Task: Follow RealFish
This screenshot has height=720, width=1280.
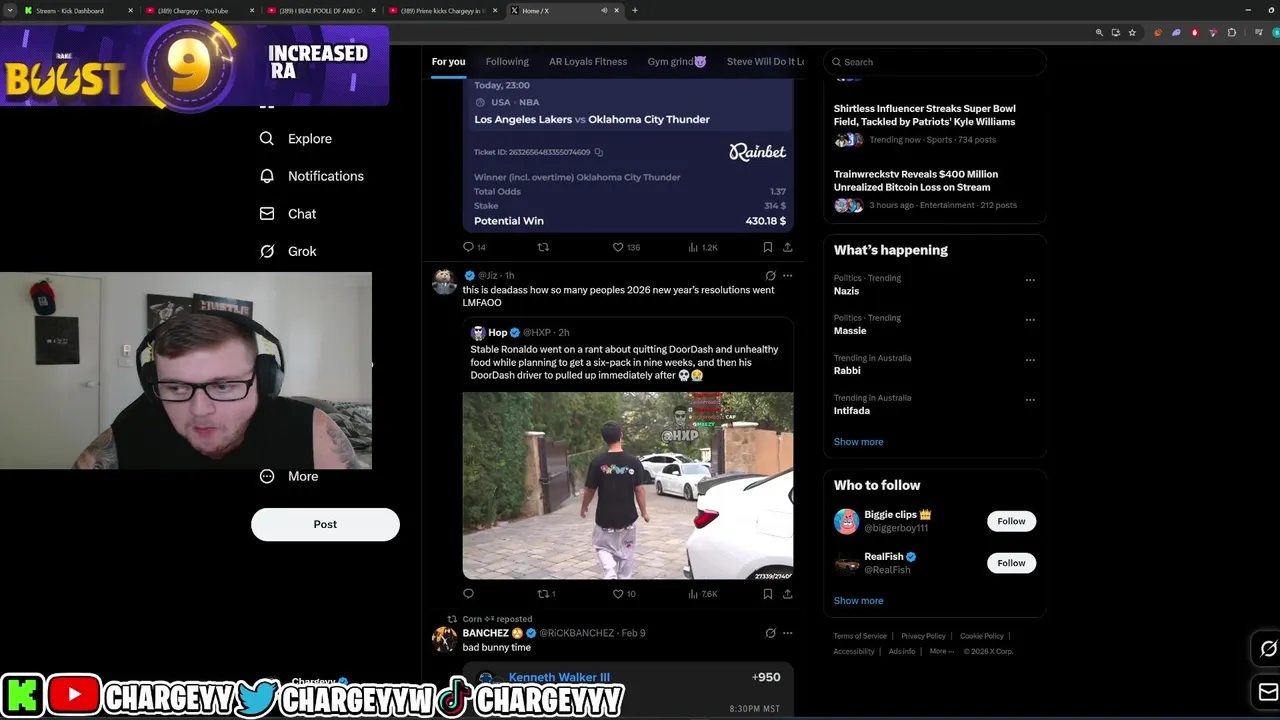Action: (x=1011, y=563)
